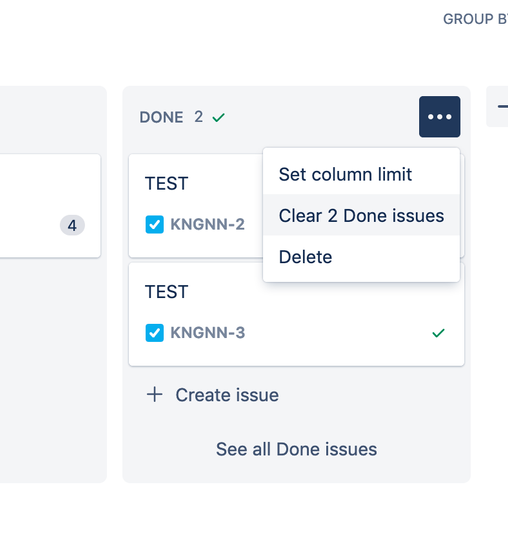Open the GROUP BY dropdown
This screenshot has height=538, width=508.
tap(475, 19)
